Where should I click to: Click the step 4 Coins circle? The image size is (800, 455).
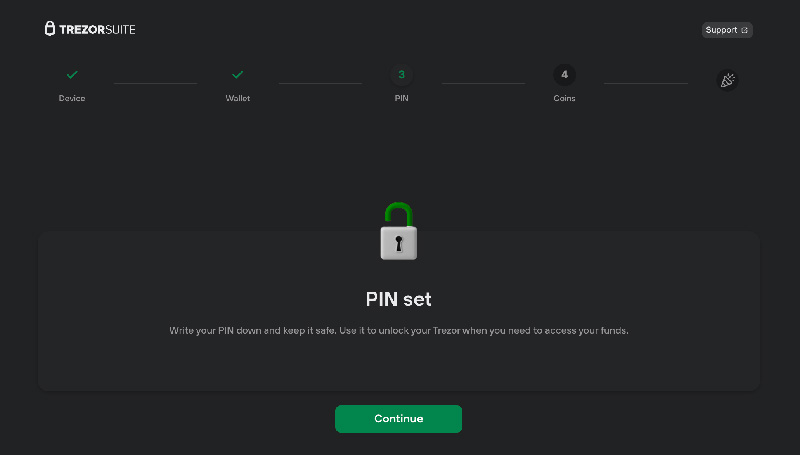[x=564, y=75]
